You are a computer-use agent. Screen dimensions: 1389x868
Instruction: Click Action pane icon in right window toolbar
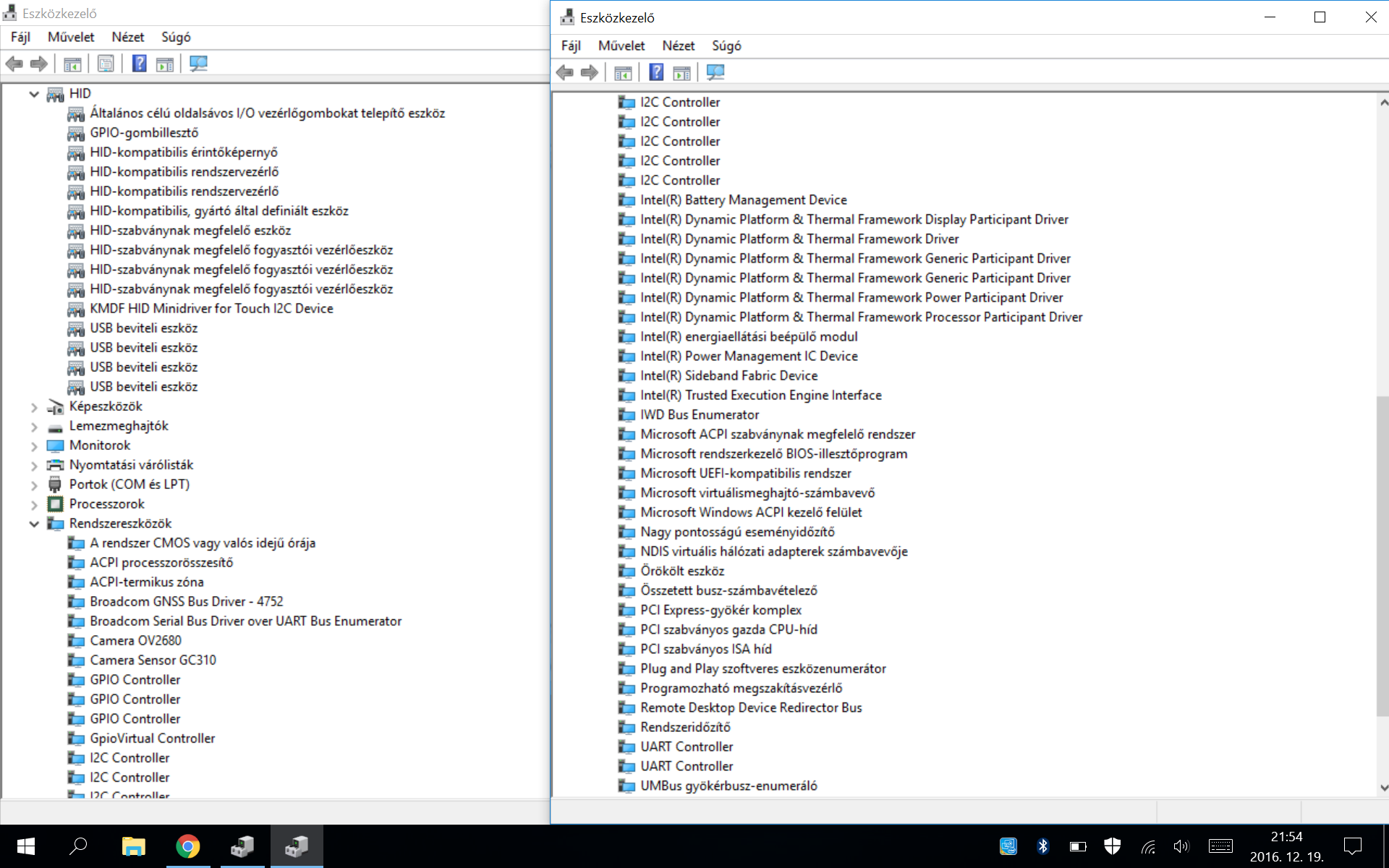point(681,72)
